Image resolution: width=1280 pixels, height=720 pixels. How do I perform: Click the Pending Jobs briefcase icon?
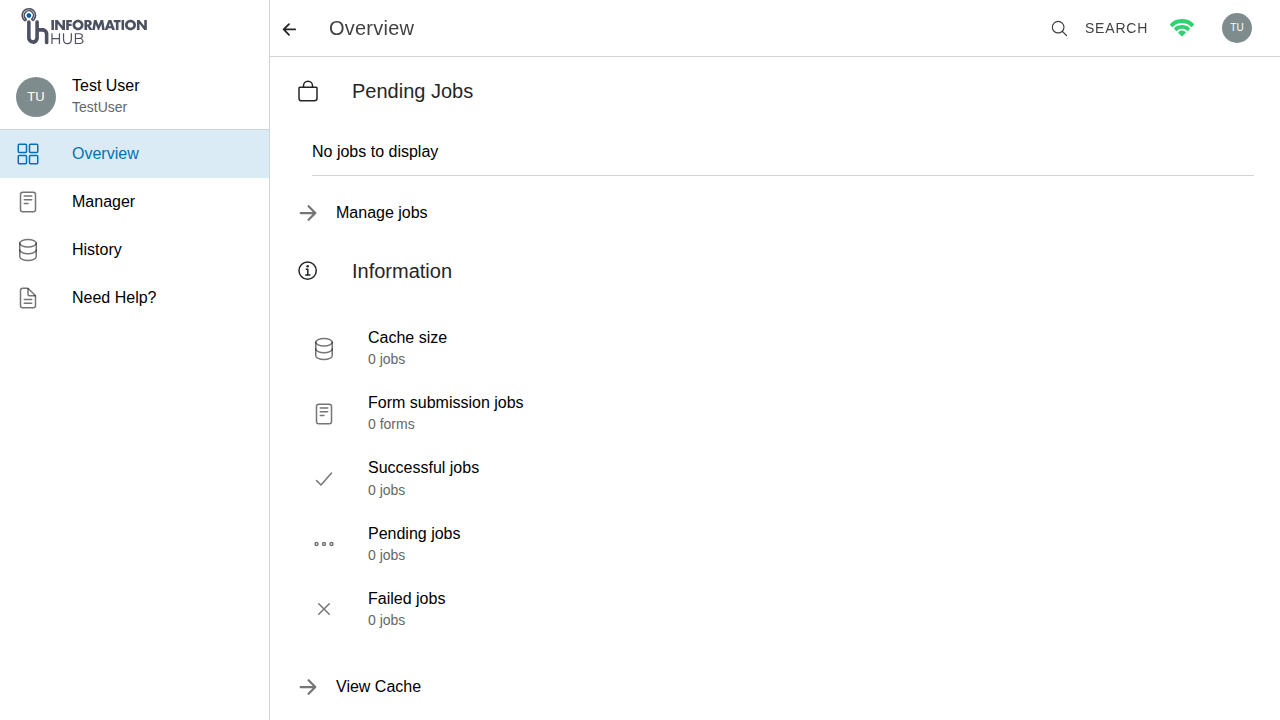(308, 92)
